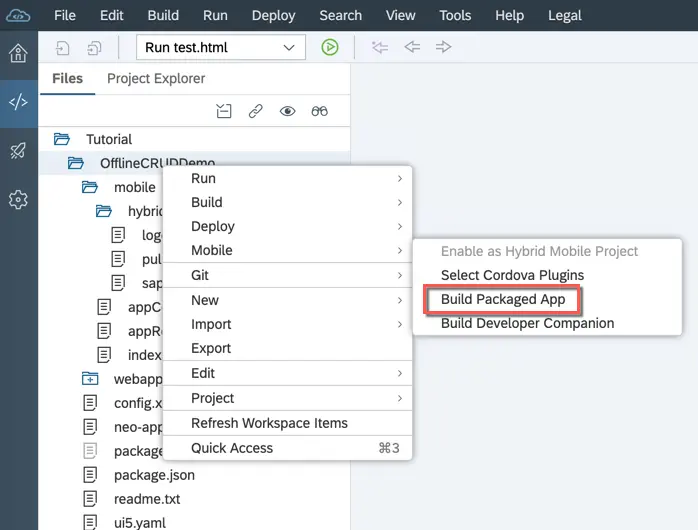This screenshot has height=530, width=698.
Task: Choose Select Cordova Plugins
Action: (547, 275)
